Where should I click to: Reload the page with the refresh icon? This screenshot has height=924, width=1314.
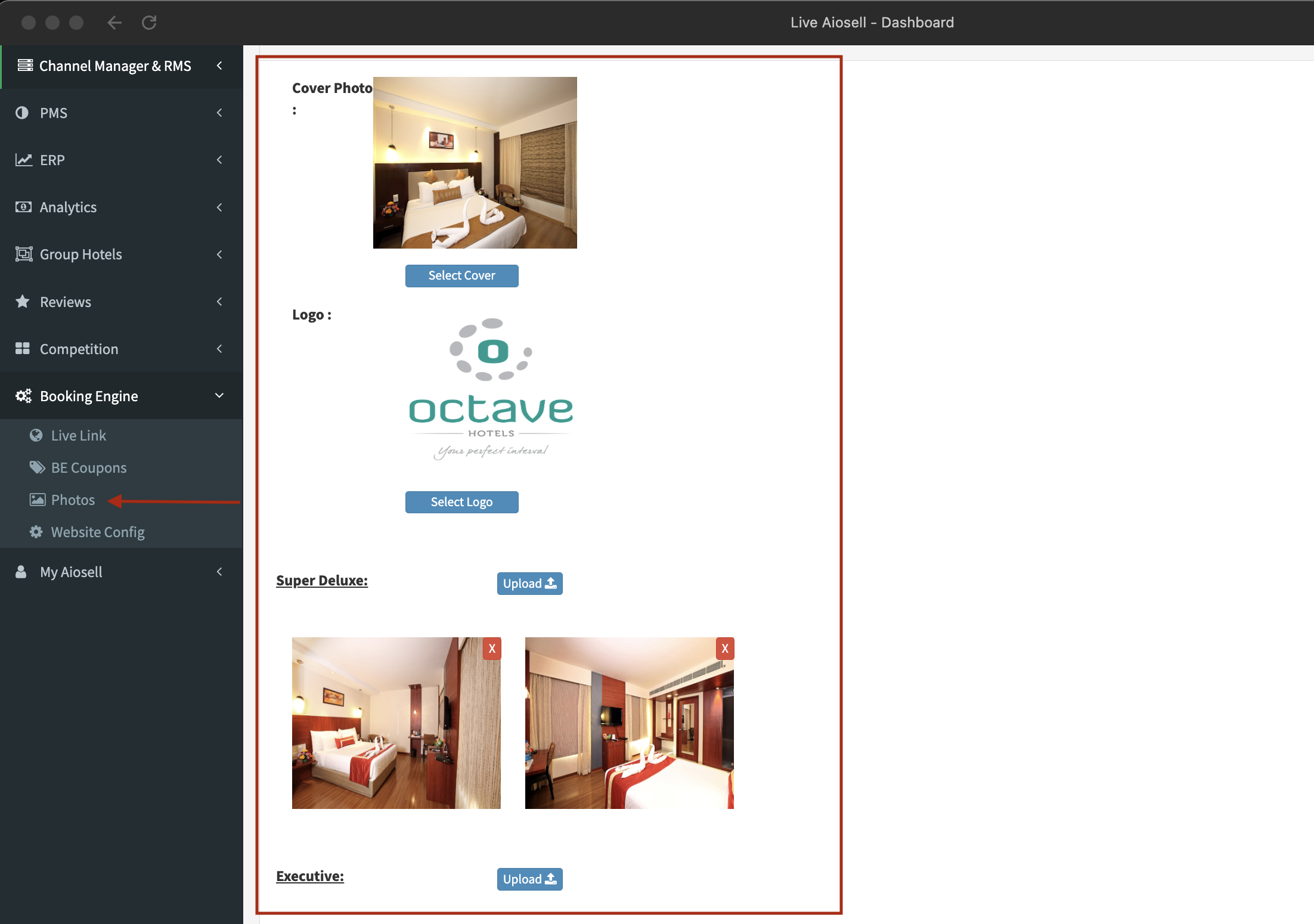pyautogui.click(x=149, y=23)
